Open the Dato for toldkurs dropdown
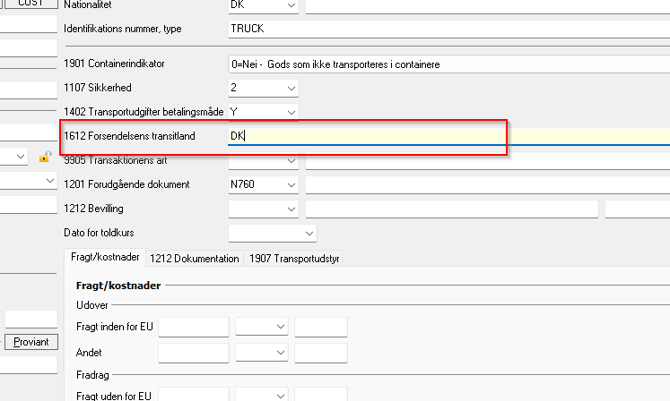 (309, 233)
